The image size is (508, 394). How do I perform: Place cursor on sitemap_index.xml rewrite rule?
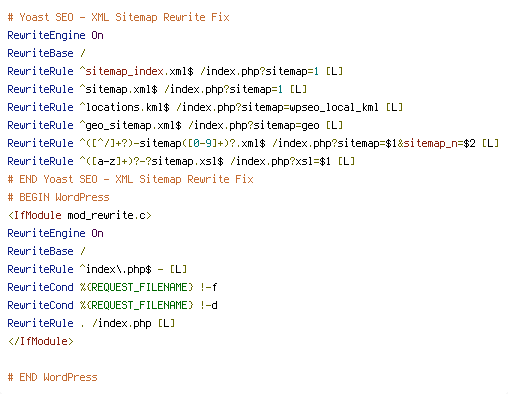click(x=175, y=71)
